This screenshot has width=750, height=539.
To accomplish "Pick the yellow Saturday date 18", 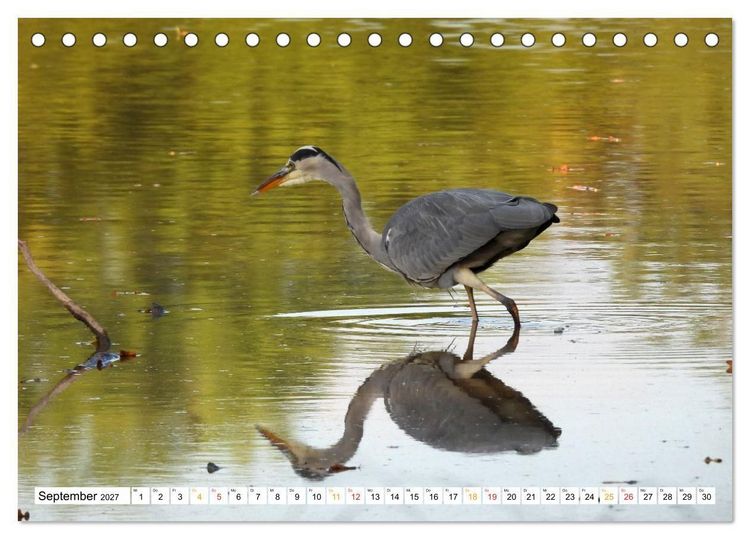I will (x=473, y=496).
